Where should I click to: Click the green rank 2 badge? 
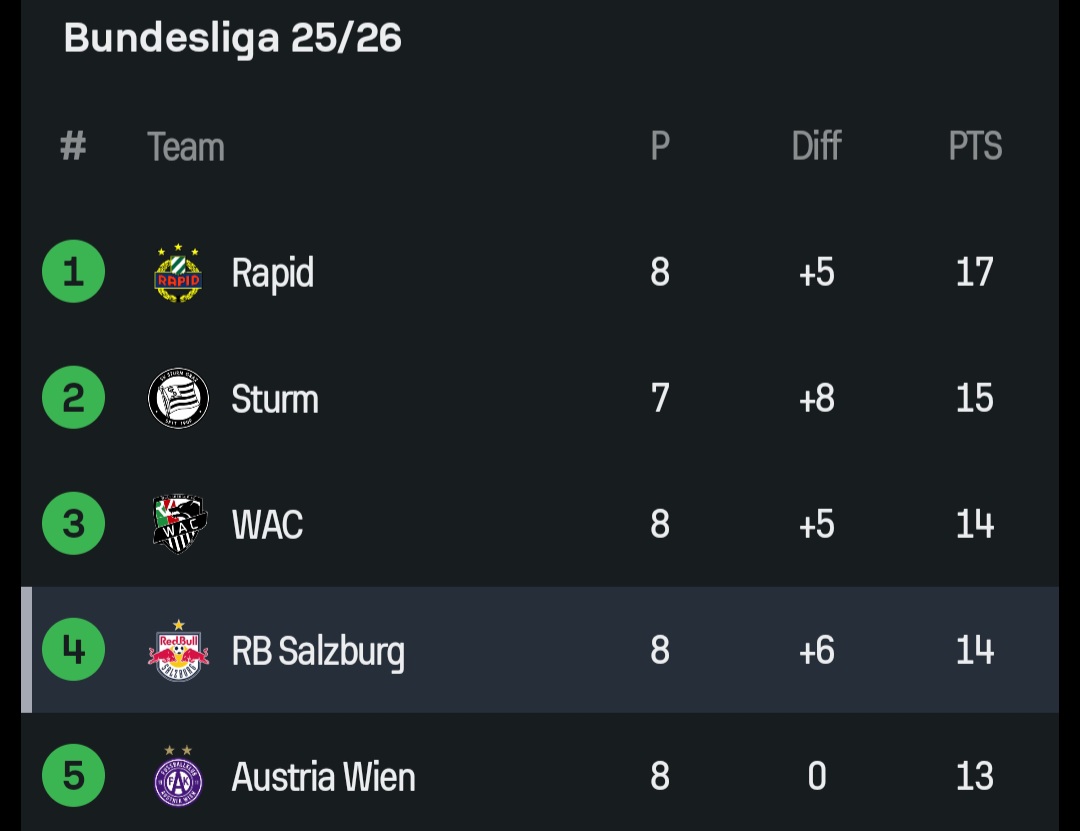point(73,398)
